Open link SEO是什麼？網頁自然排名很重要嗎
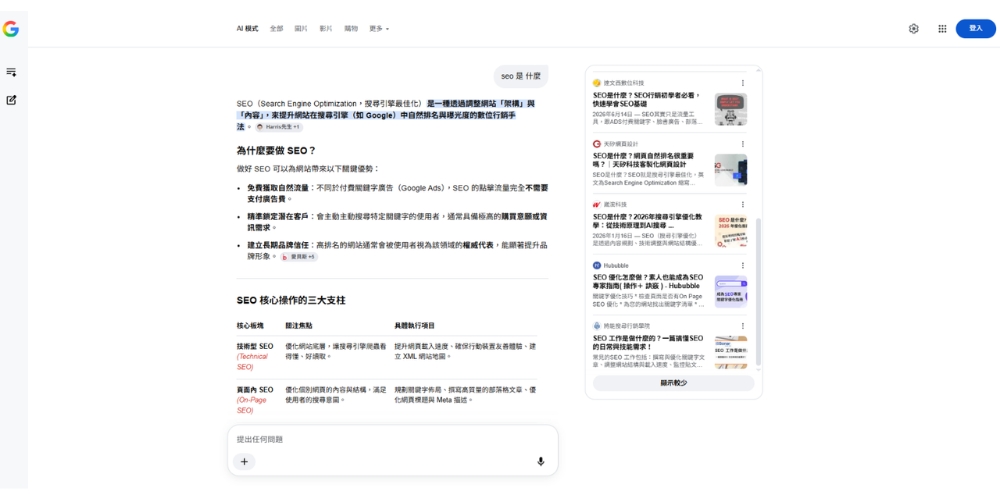 click(644, 160)
